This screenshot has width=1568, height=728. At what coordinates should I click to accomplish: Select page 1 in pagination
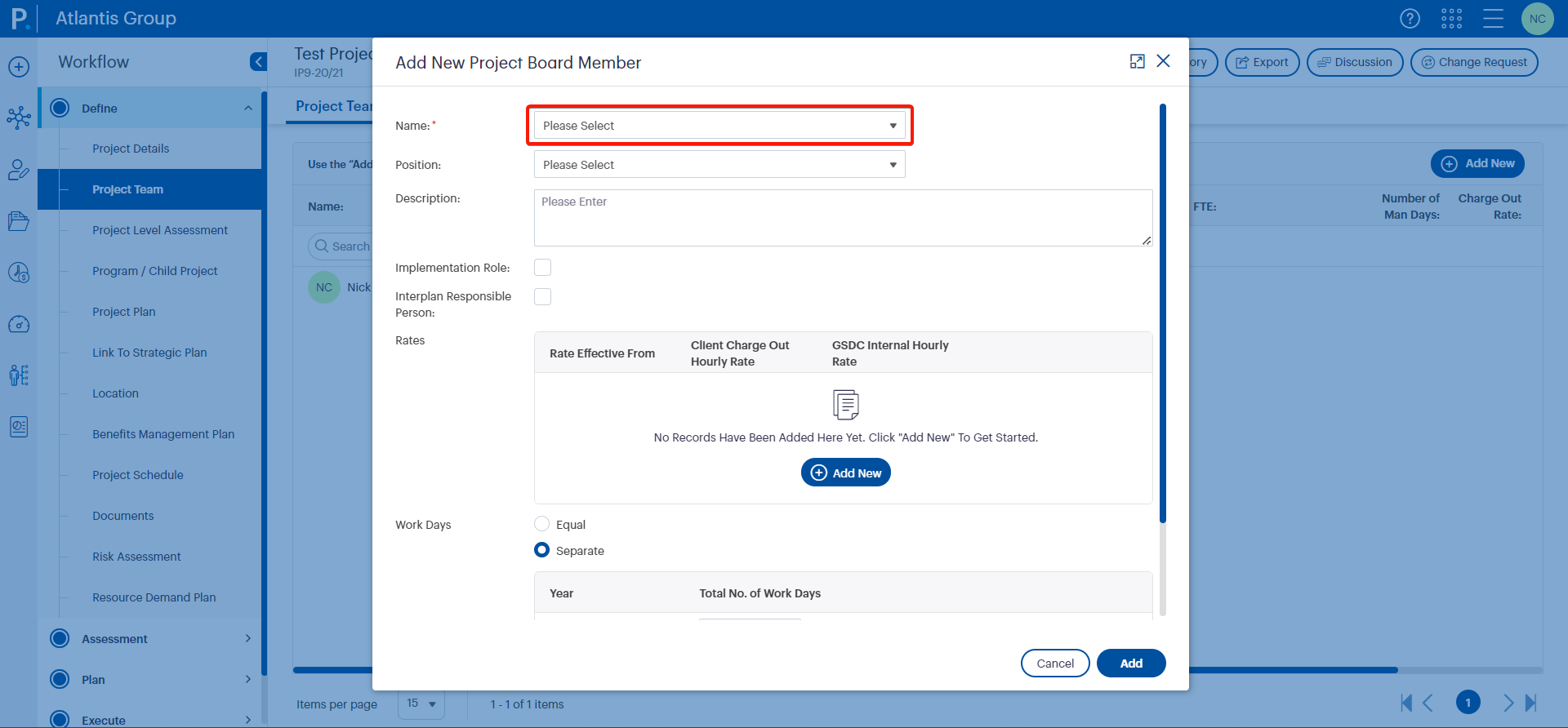coord(1468,703)
